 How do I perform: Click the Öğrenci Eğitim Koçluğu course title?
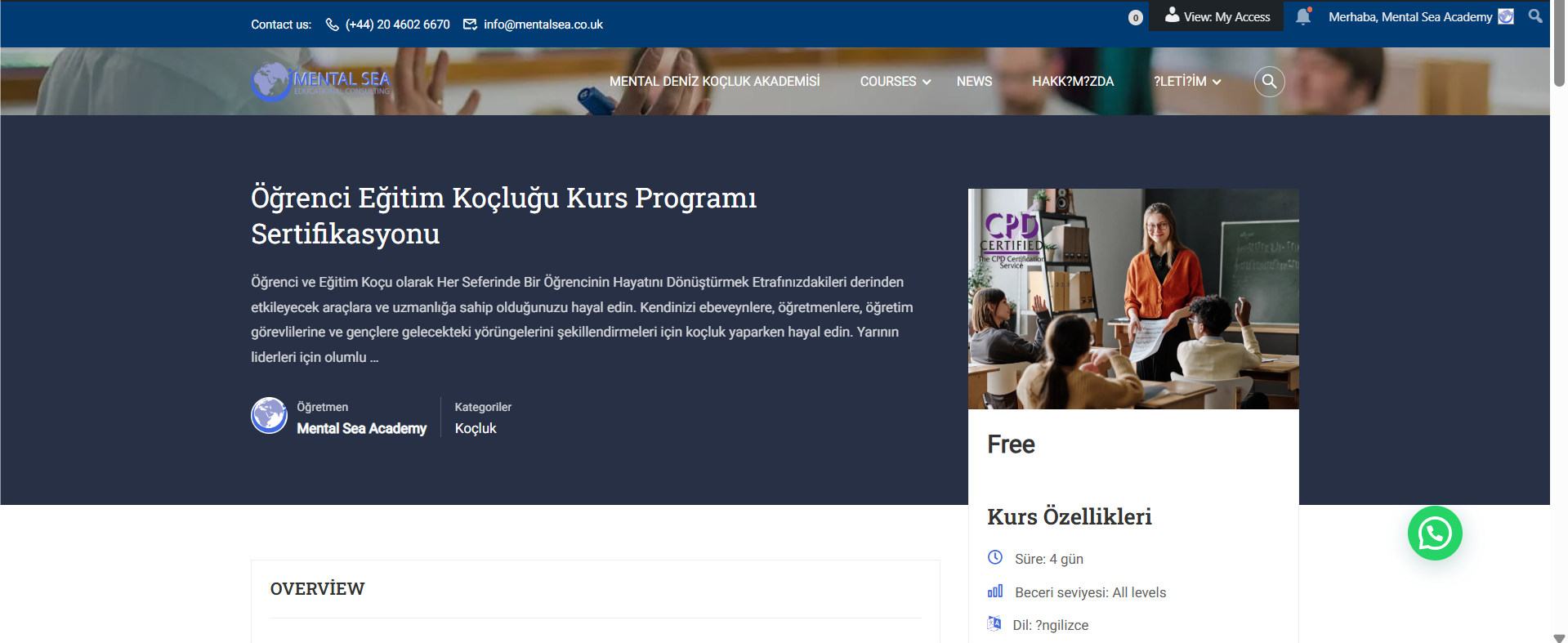(504, 216)
